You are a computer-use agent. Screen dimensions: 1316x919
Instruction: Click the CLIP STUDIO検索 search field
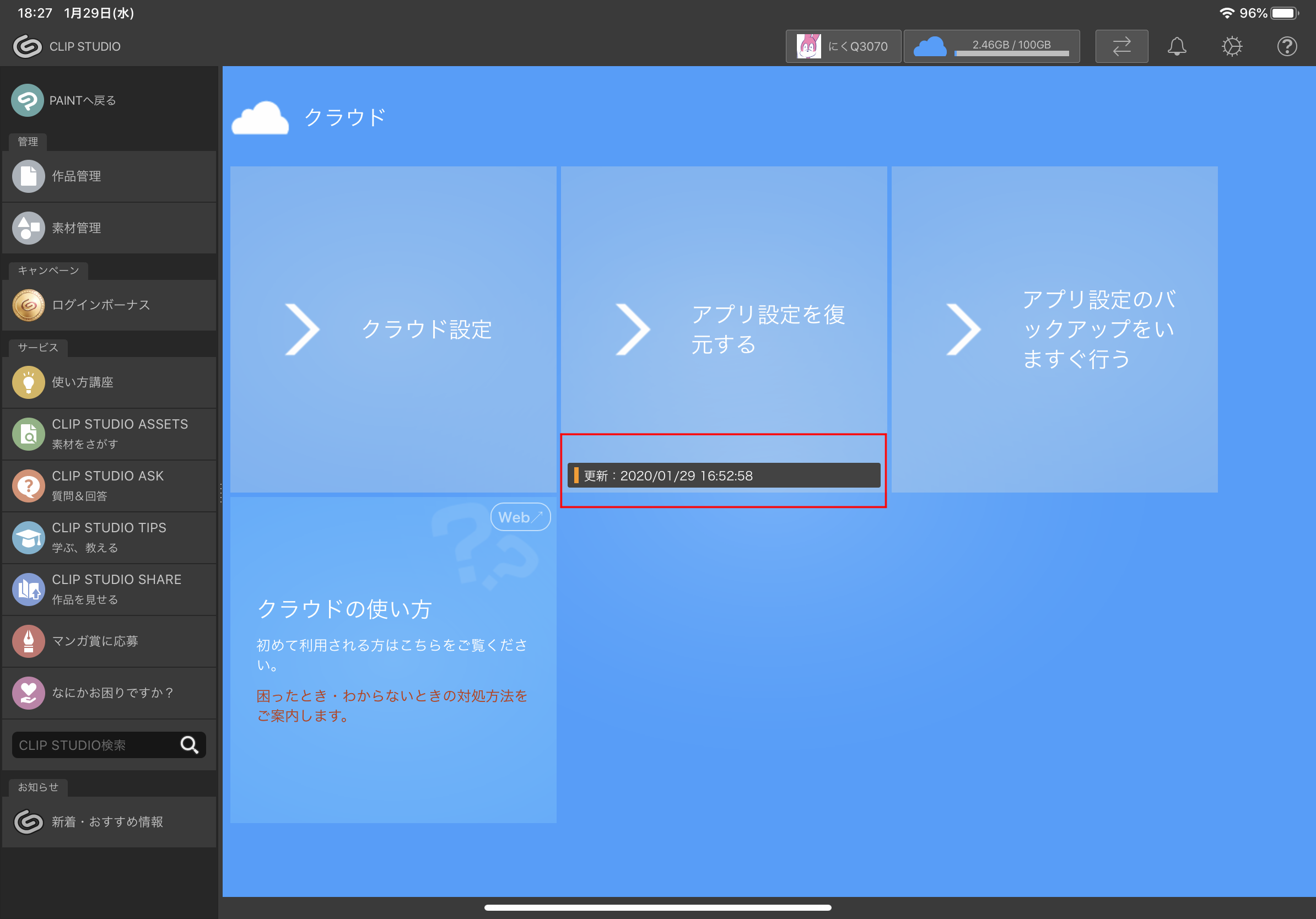[109, 744]
